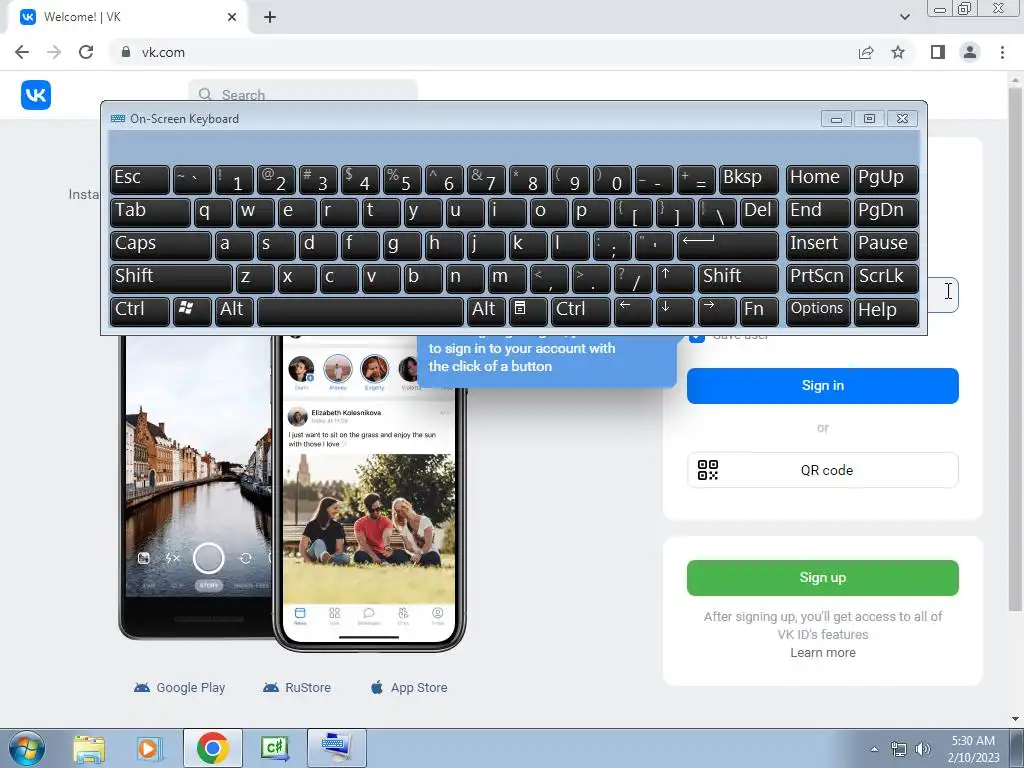Click the space bar key

(360, 311)
